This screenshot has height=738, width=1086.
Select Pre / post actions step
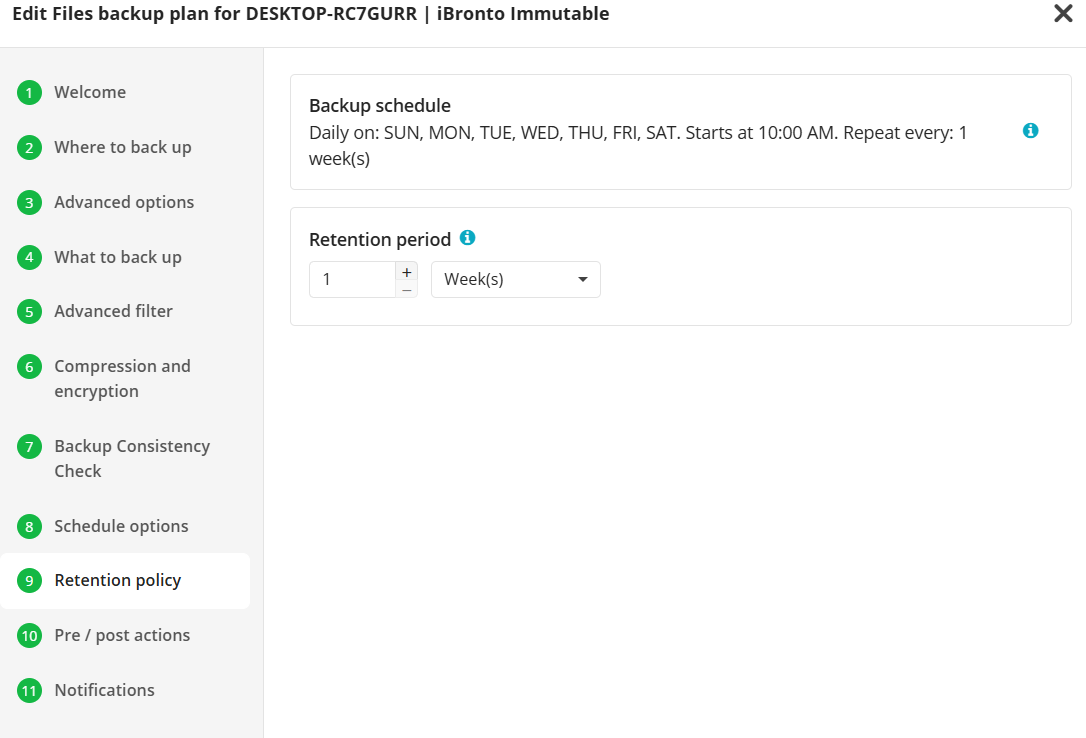[x=122, y=635]
